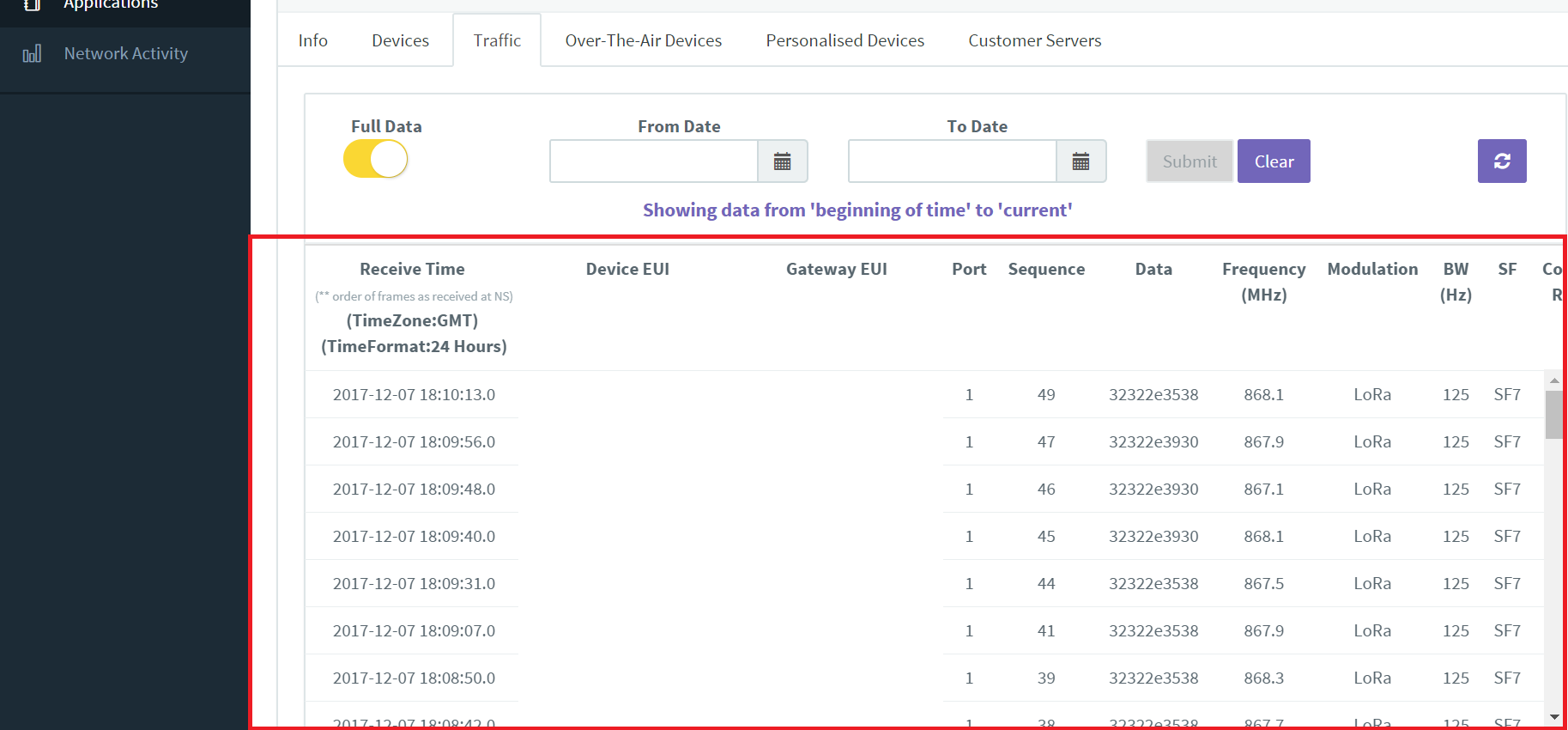The image size is (1568, 730).
Task: Focus the From Date input field
Action: click(654, 161)
